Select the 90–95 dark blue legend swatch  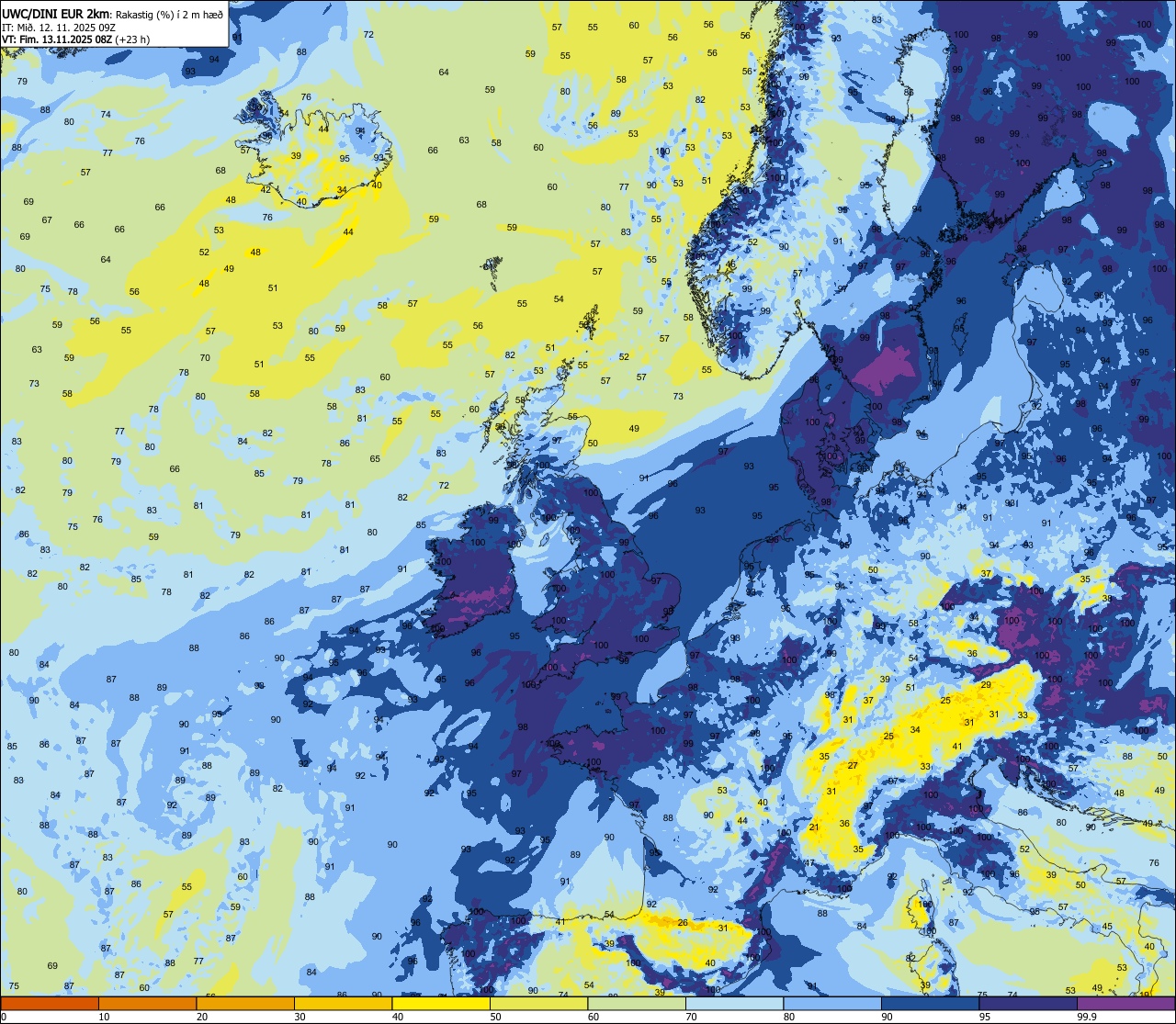(x=930, y=1003)
